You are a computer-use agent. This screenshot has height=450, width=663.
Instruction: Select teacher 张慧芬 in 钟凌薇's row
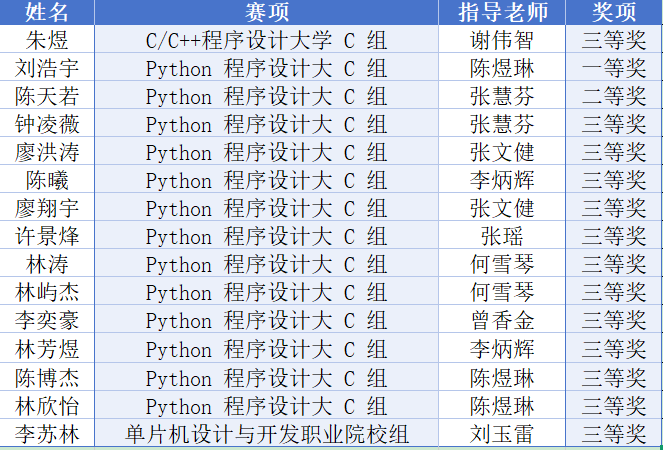502,123
